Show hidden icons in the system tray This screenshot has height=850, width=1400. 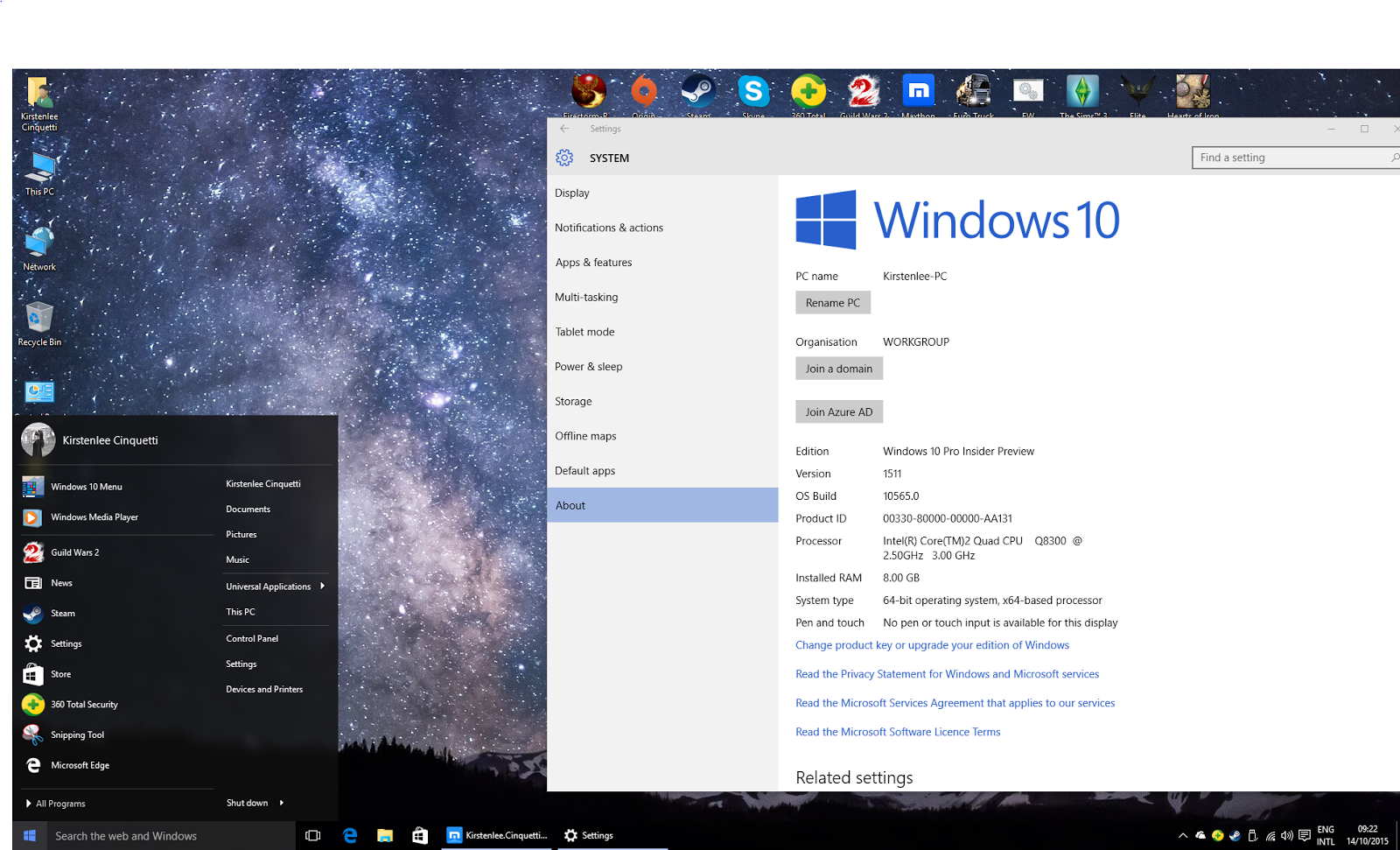[1183, 835]
